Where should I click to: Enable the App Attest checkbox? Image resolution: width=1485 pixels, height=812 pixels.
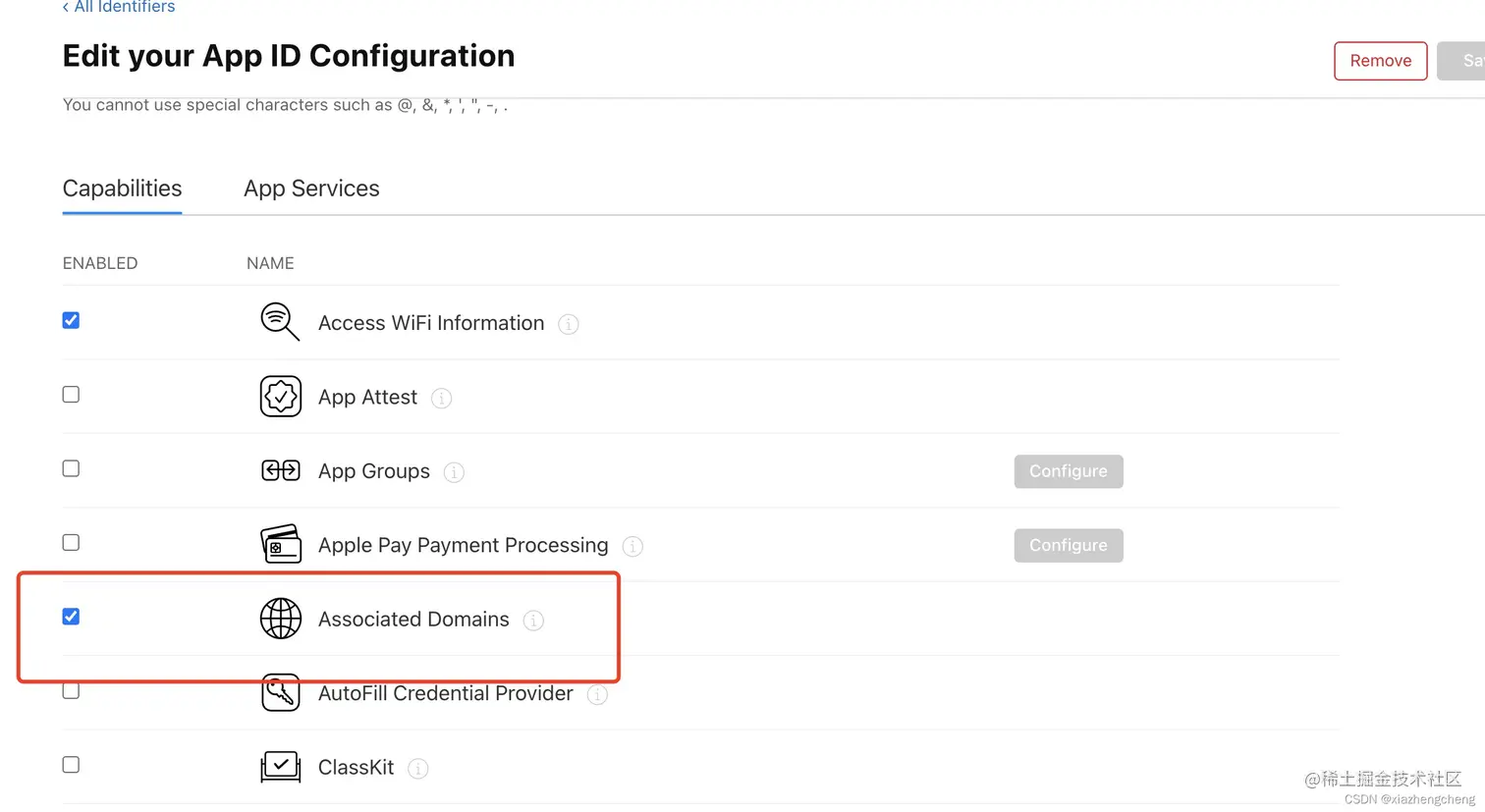[x=71, y=395]
